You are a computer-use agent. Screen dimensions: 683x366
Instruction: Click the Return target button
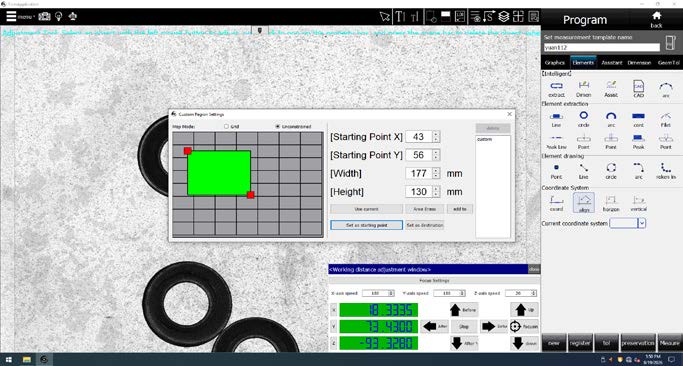coord(524,326)
